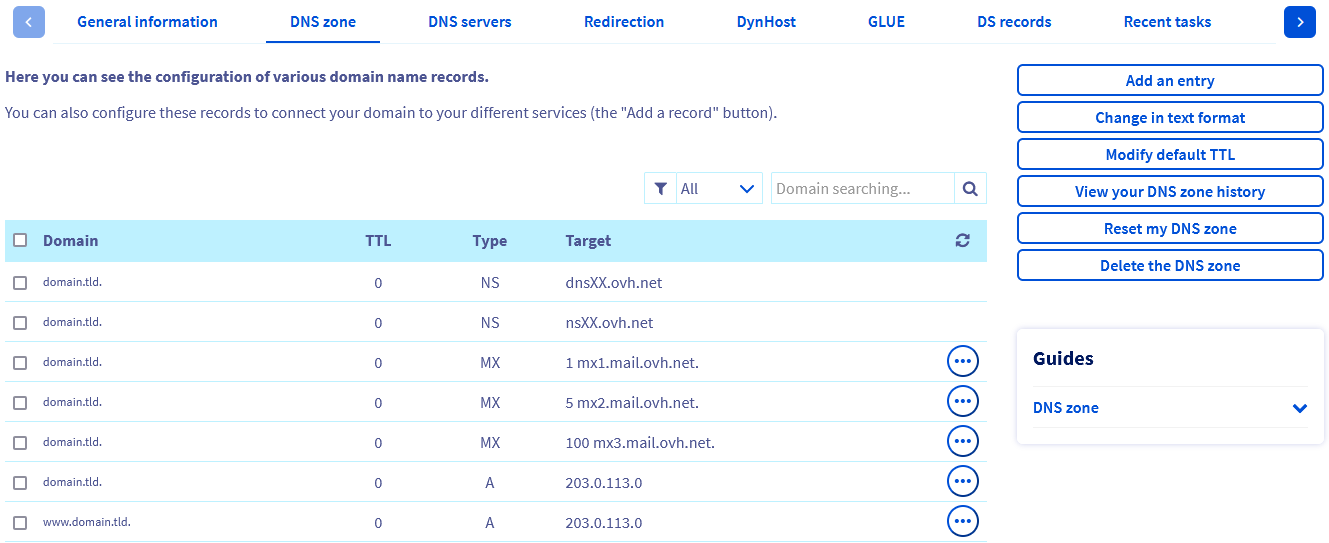1329x543 pixels.
Task: Open actions menu for 100 mx3.mail.ovh.net. row
Action: 963,441
